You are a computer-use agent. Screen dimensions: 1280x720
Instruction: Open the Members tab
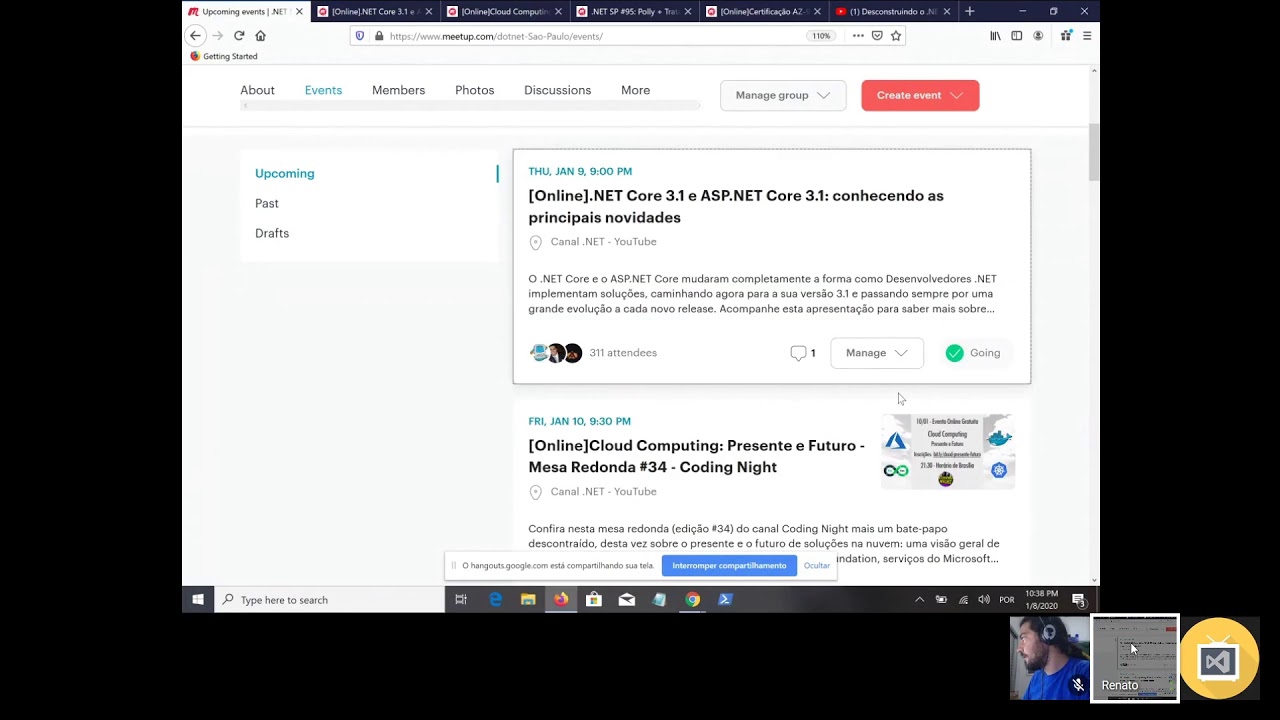click(398, 90)
